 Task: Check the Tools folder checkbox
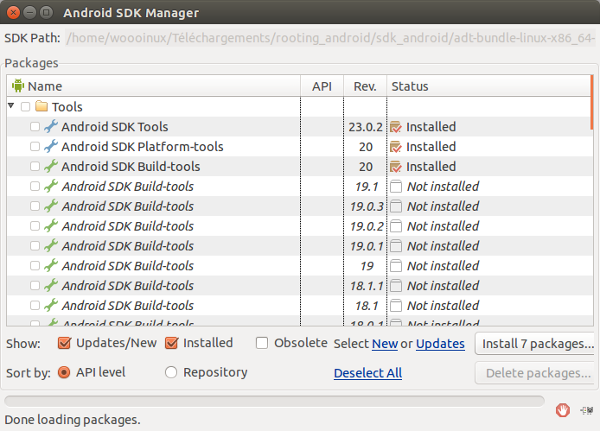[x=25, y=106]
